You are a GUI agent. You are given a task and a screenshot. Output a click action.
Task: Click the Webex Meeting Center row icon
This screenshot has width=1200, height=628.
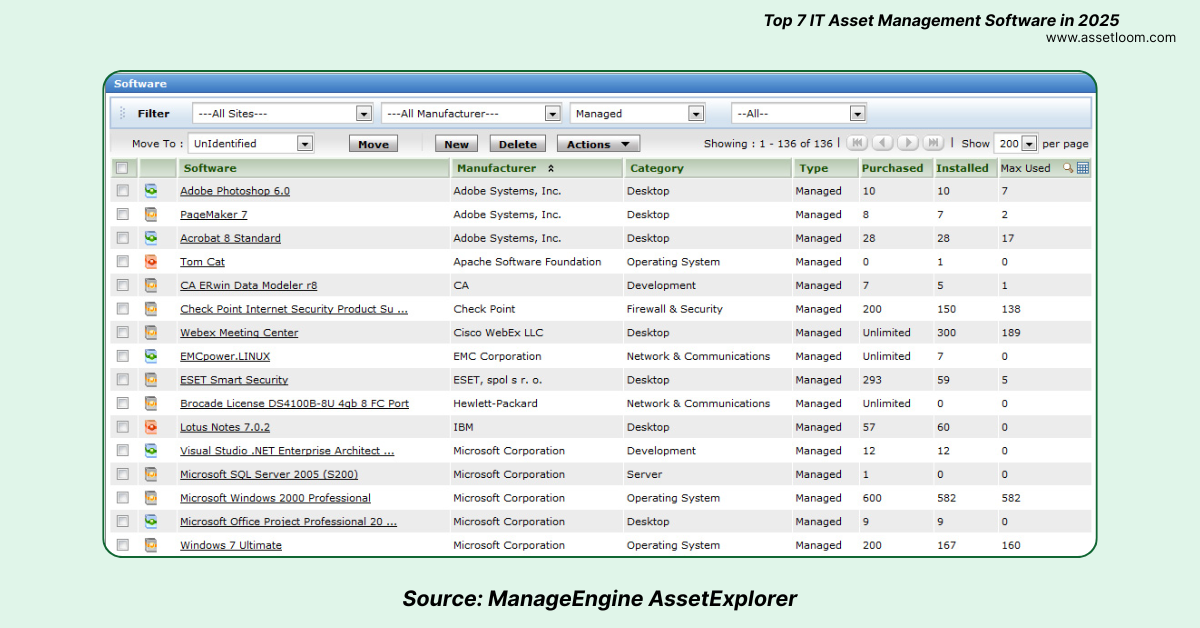(x=151, y=332)
